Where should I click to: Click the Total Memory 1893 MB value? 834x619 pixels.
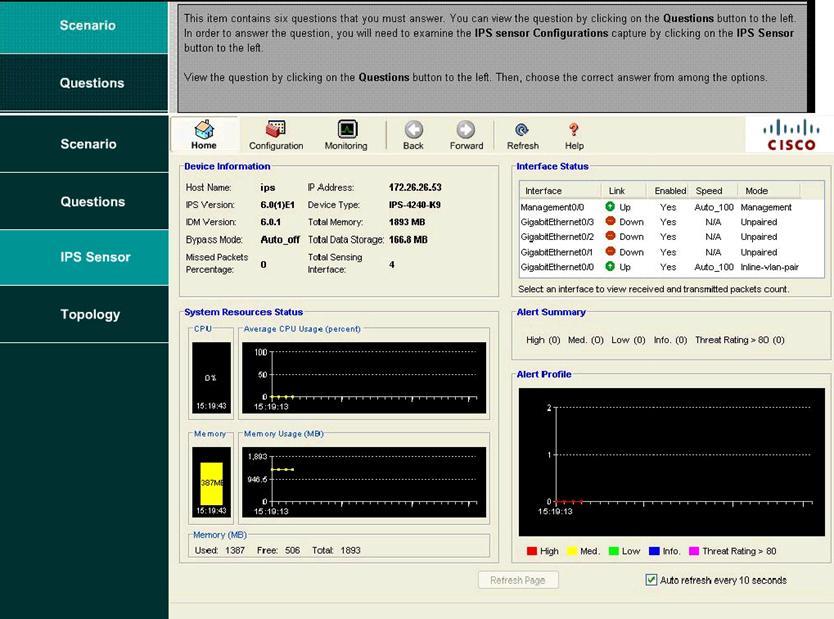[x=407, y=222]
